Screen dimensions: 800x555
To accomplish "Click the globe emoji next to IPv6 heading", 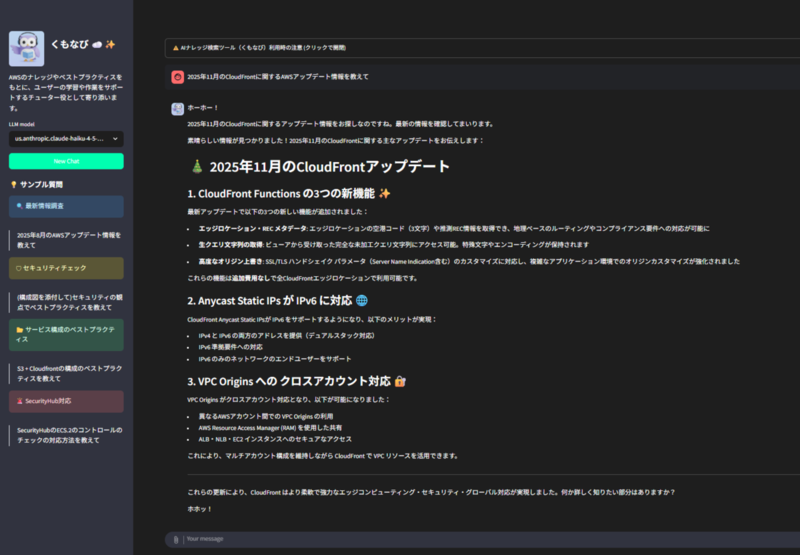I will [x=362, y=300].
